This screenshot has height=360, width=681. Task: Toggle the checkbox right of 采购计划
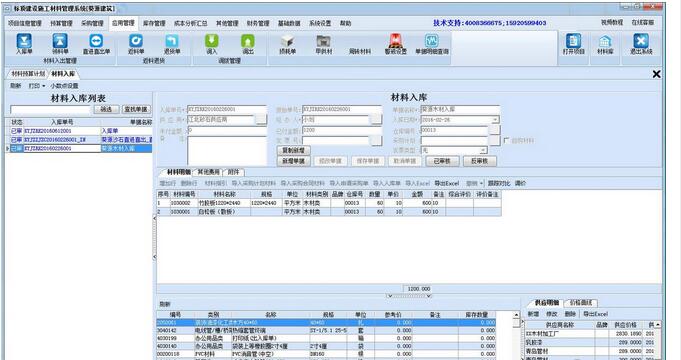506,140
